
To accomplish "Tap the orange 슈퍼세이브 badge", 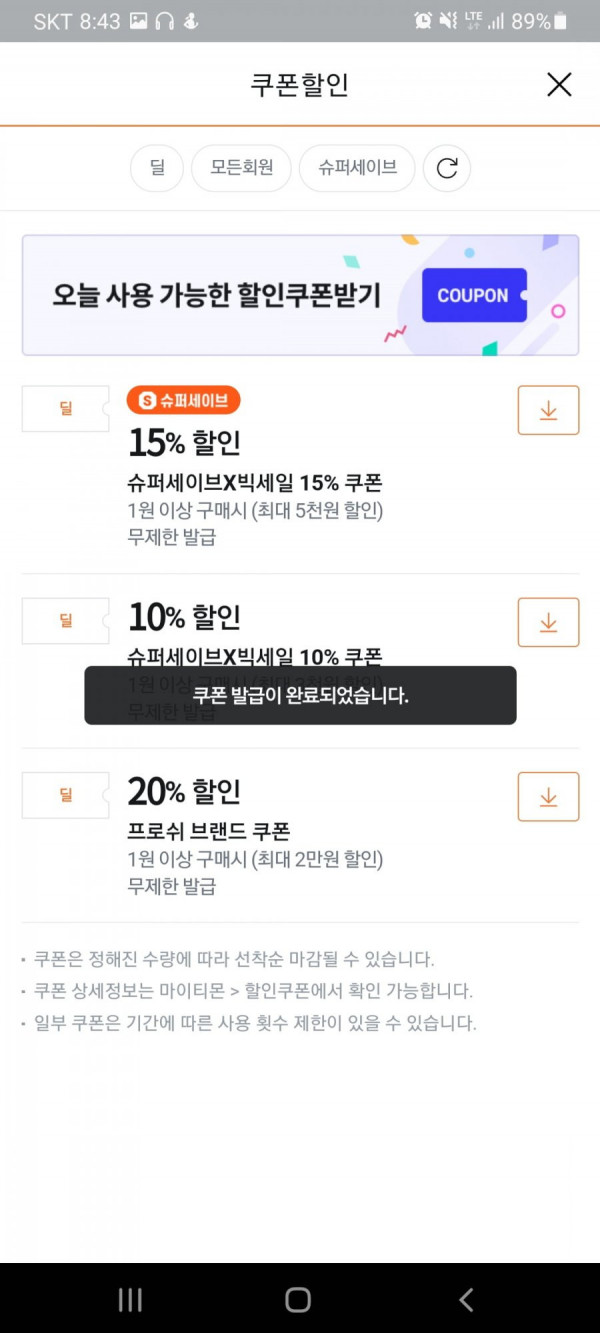I will point(184,401).
